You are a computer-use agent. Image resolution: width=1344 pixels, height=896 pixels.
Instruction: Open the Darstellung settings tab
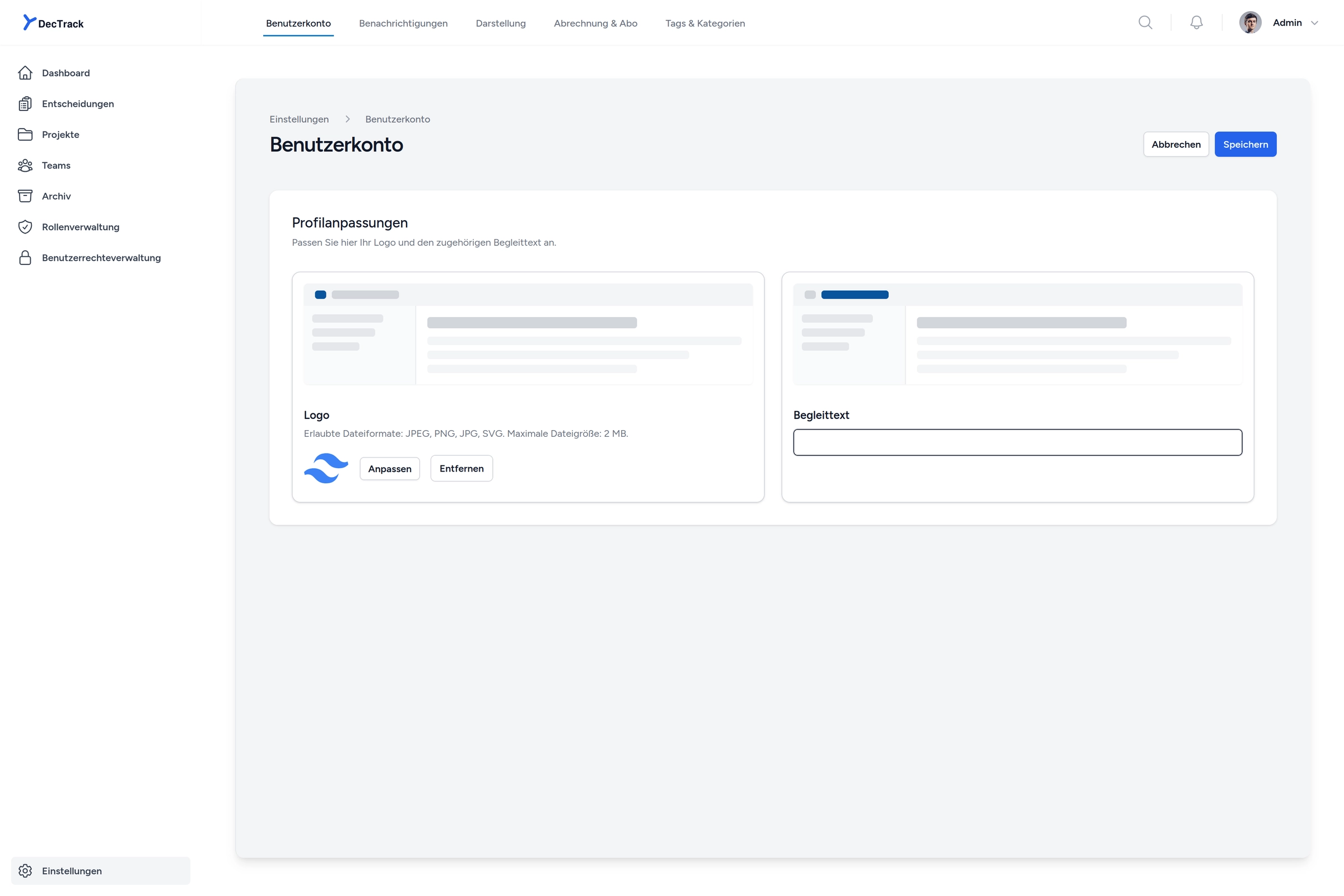click(501, 23)
